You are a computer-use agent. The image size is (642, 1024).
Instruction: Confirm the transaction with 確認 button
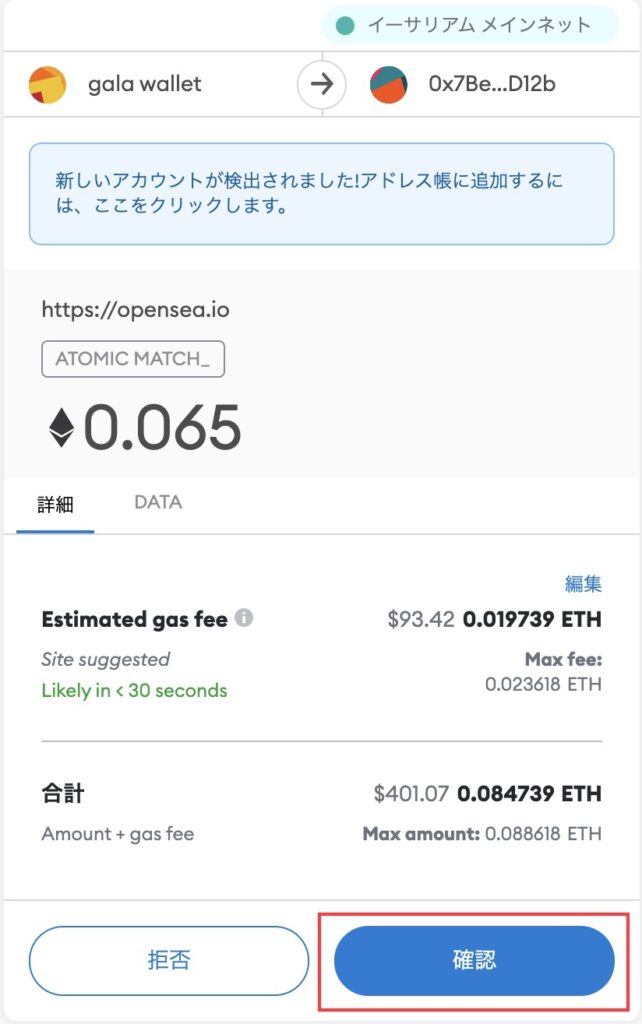pos(474,960)
